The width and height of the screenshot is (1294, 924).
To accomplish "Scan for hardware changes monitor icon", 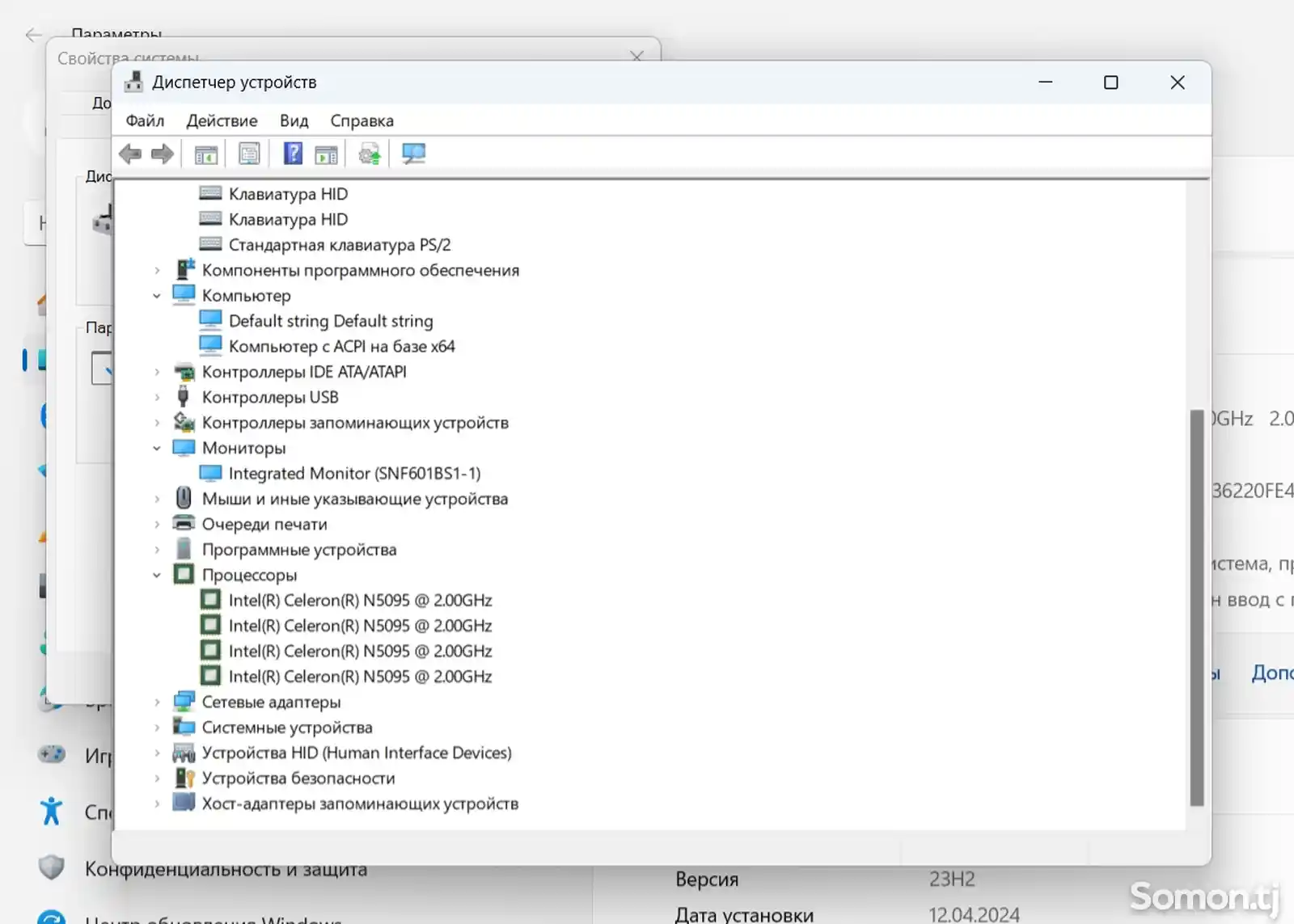I will tap(413, 154).
